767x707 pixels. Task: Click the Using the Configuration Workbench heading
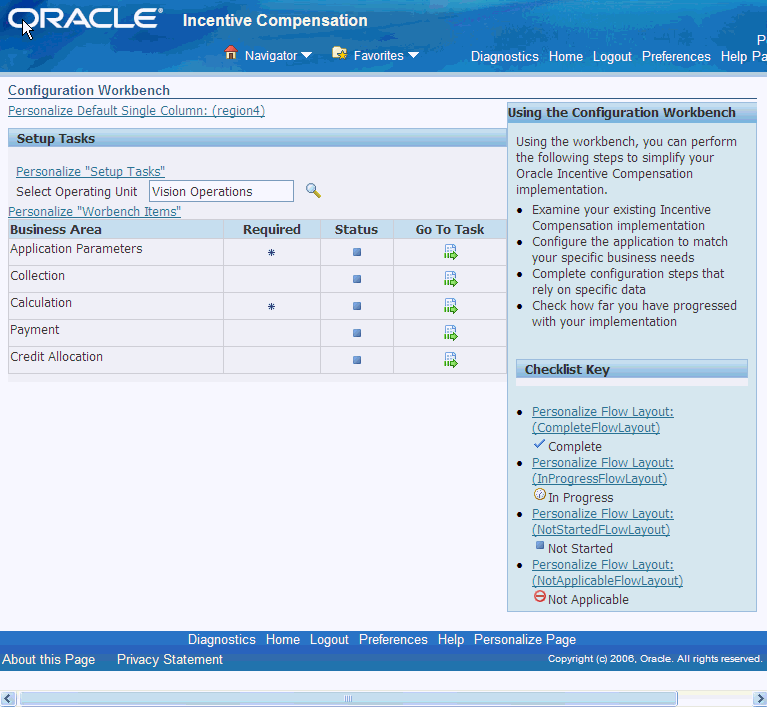point(622,113)
